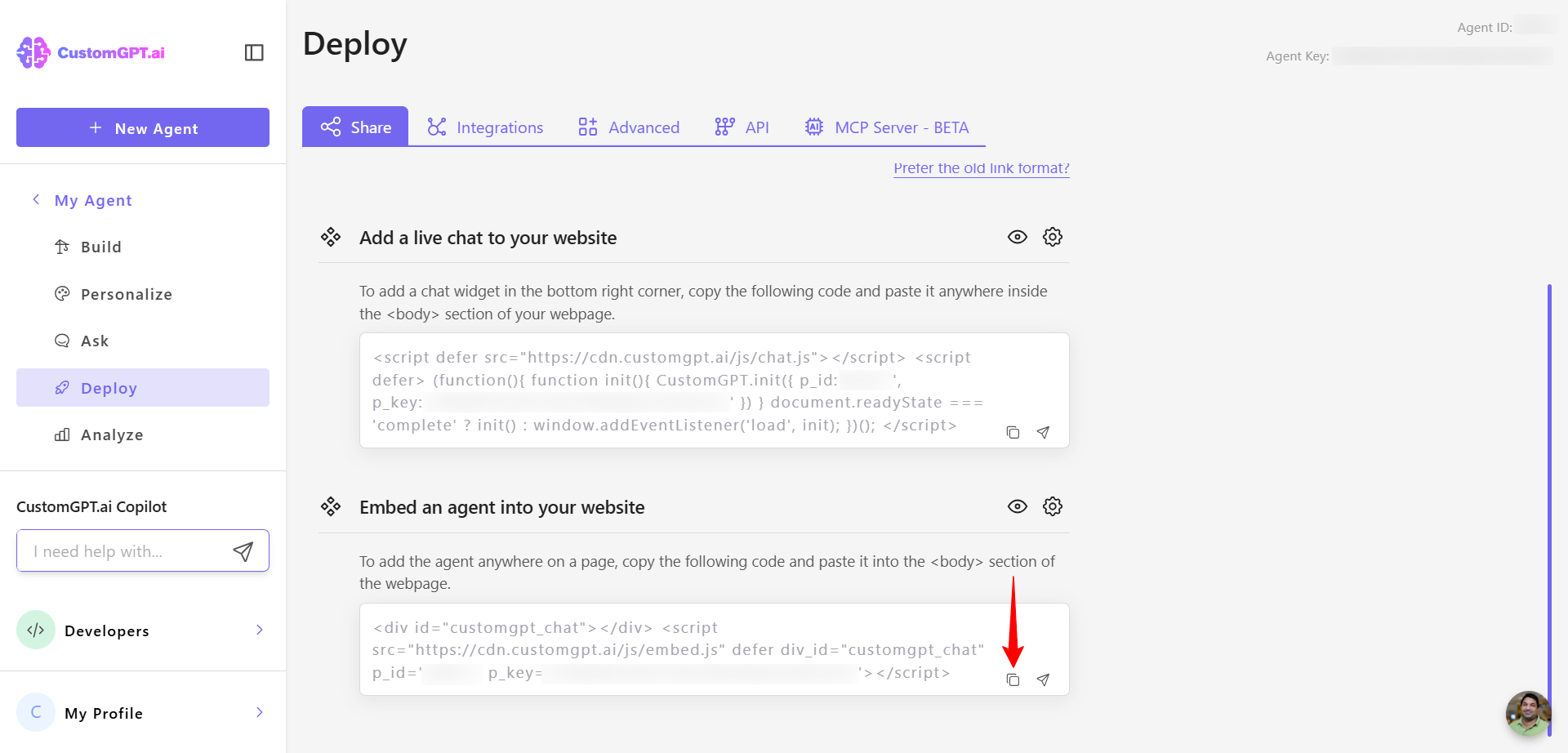The image size is (1568, 753).
Task: Switch to the Advanced tab
Action: pos(629,127)
